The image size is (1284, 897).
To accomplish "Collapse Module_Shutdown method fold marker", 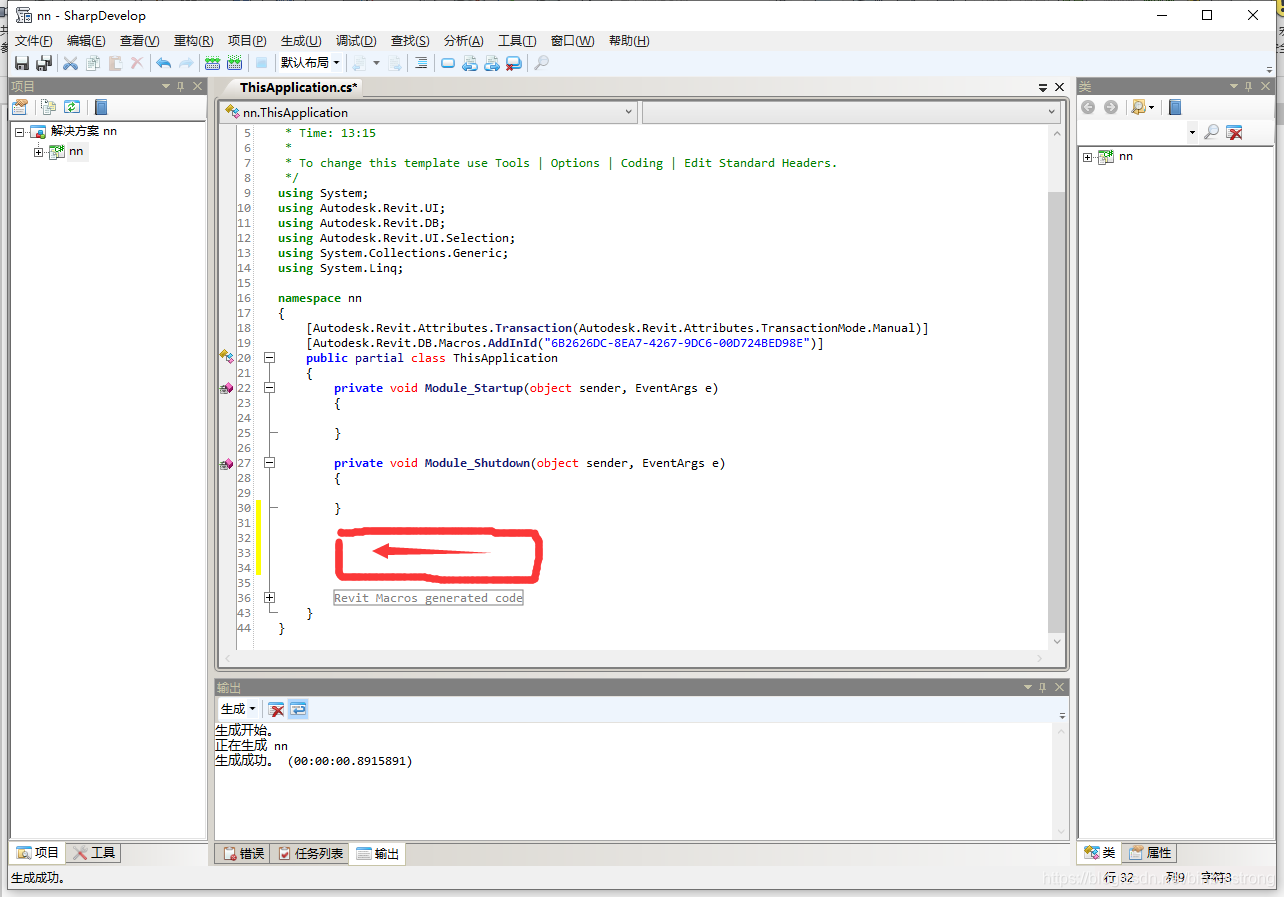I will [x=269, y=463].
